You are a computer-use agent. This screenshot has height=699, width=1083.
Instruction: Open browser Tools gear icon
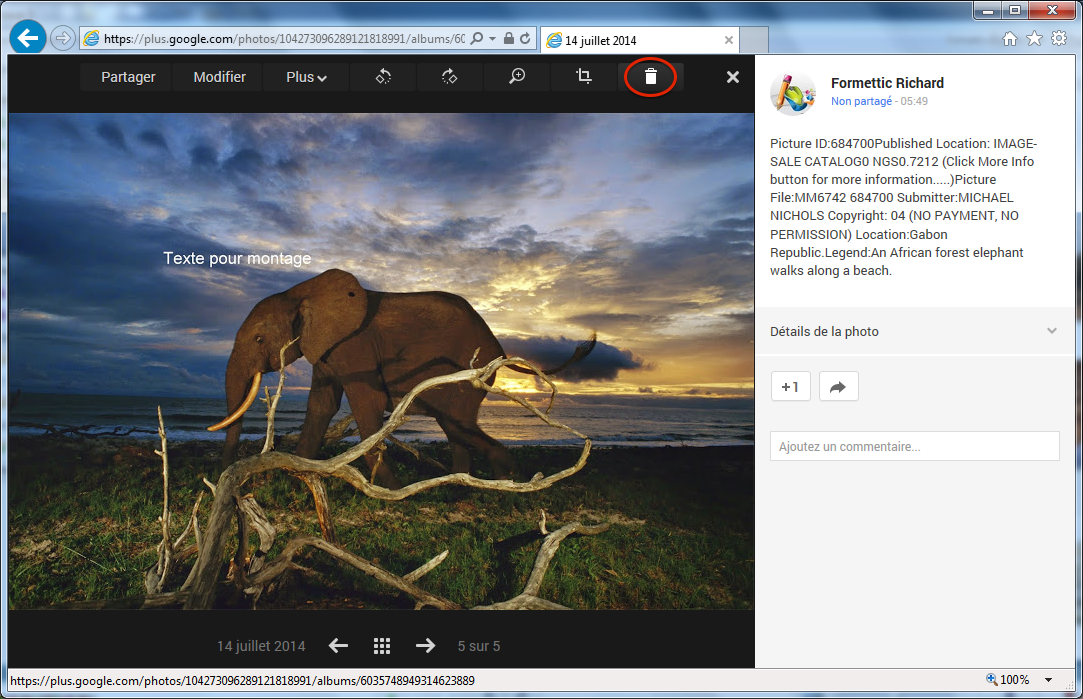pyautogui.click(x=1059, y=39)
